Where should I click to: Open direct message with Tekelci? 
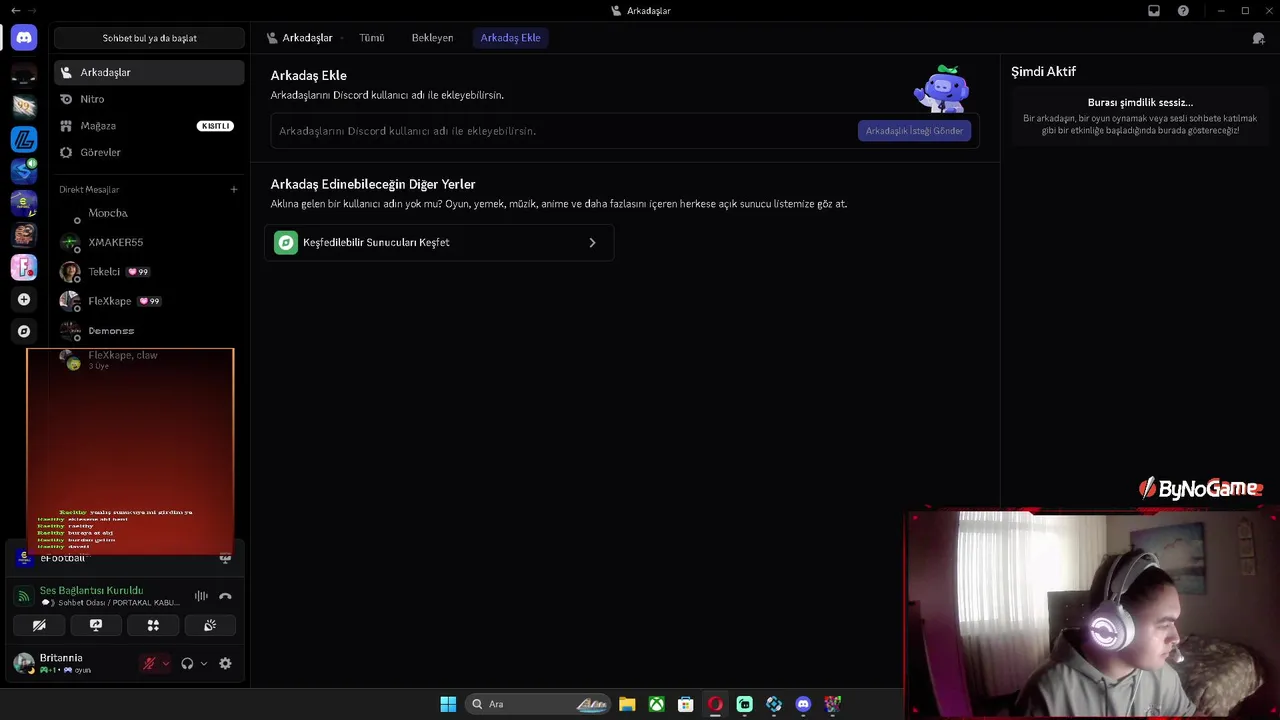point(149,272)
